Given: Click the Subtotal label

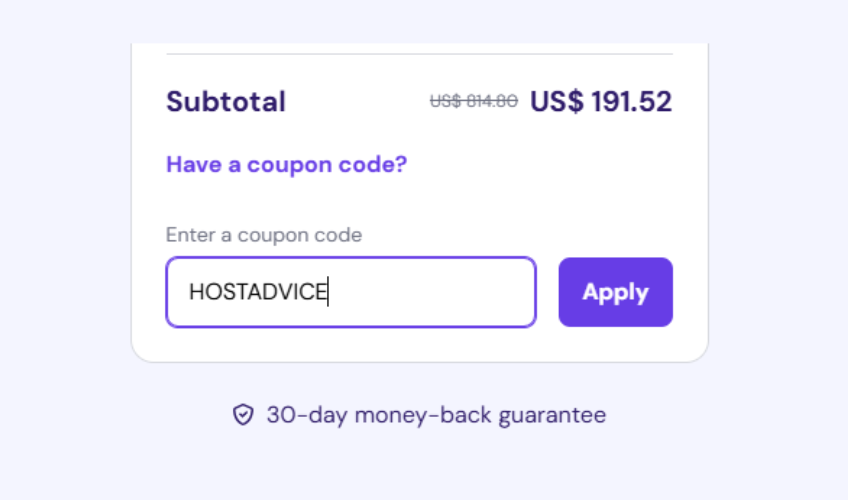Looking at the screenshot, I should click(226, 102).
